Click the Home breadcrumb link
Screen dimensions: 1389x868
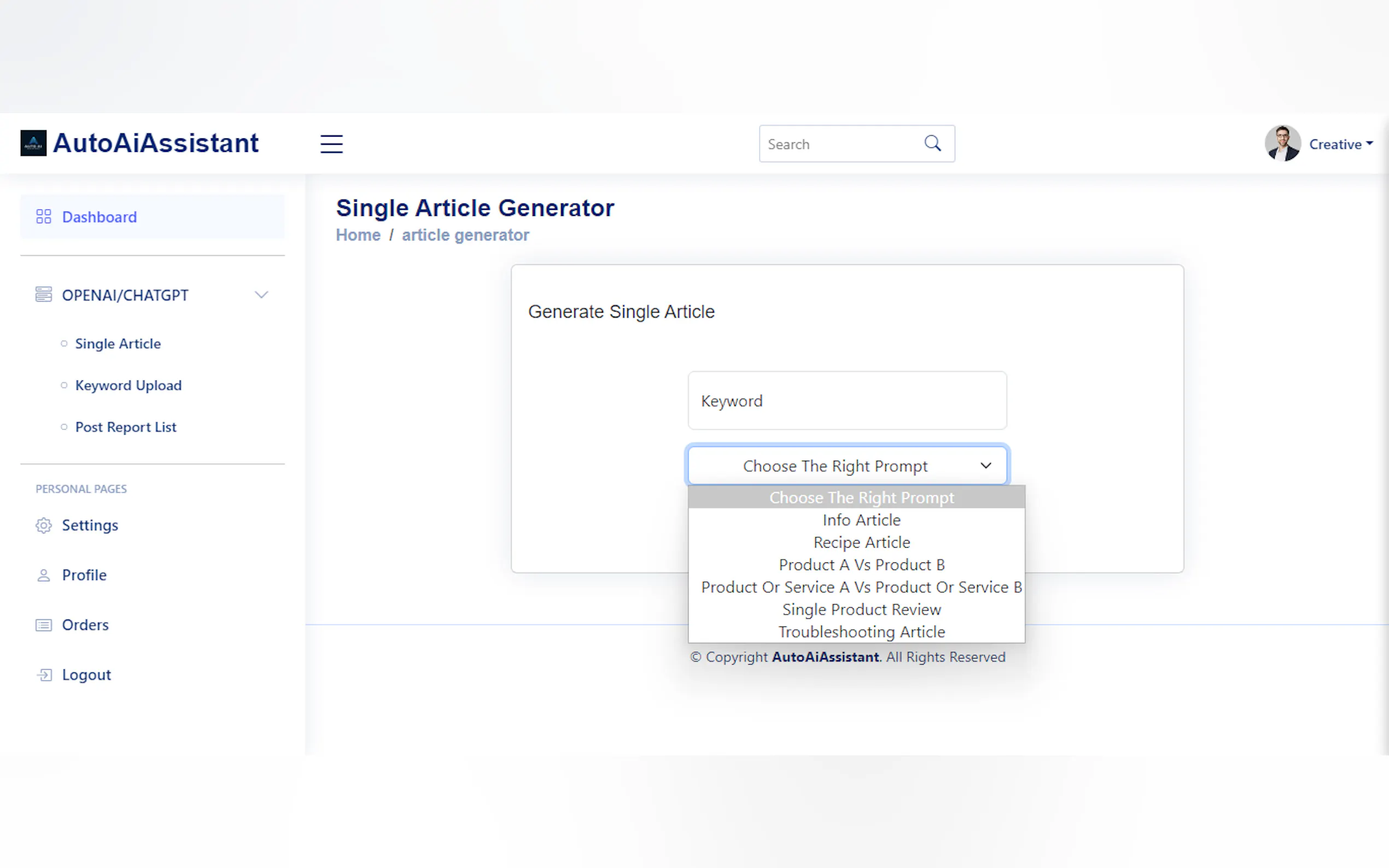358,236
